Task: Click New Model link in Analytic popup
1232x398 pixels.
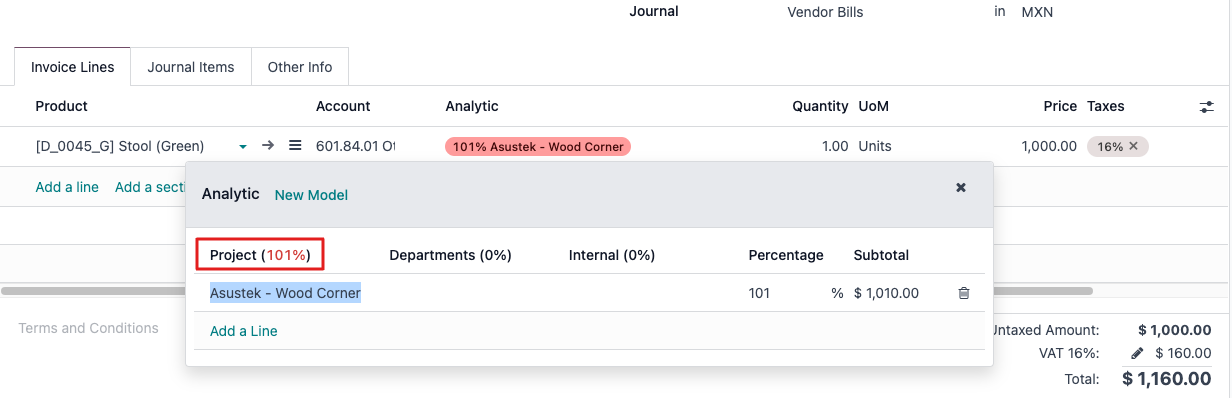Action: click(x=311, y=195)
